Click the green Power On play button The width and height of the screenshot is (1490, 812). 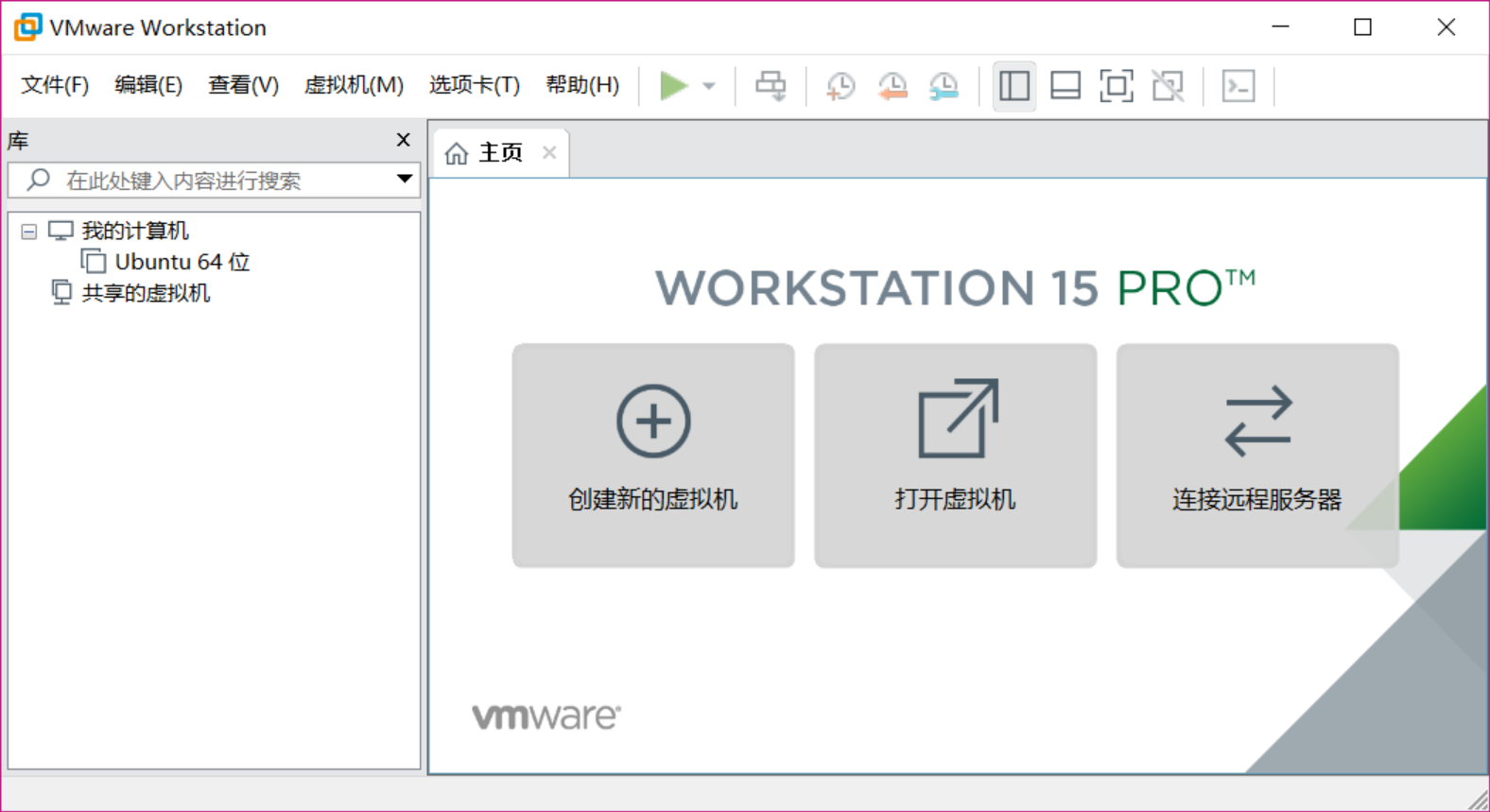pos(673,86)
